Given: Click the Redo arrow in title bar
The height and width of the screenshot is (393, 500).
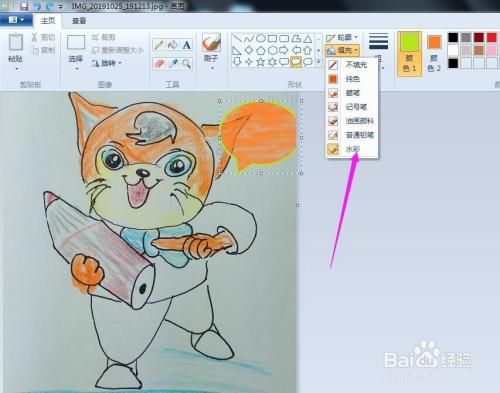Looking at the screenshot, I should pyautogui.click(x=50, y=6).
